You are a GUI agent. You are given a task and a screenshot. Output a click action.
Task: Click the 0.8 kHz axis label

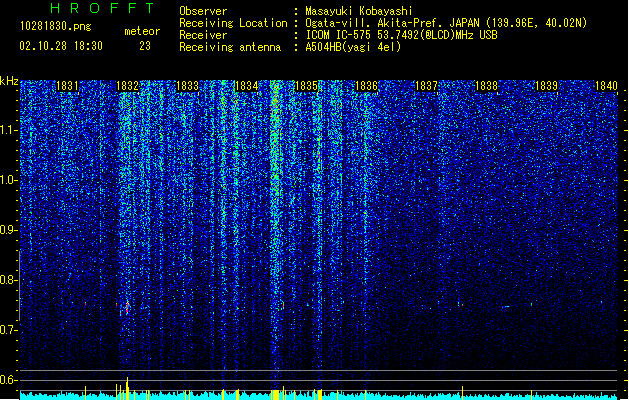[8, 280]
